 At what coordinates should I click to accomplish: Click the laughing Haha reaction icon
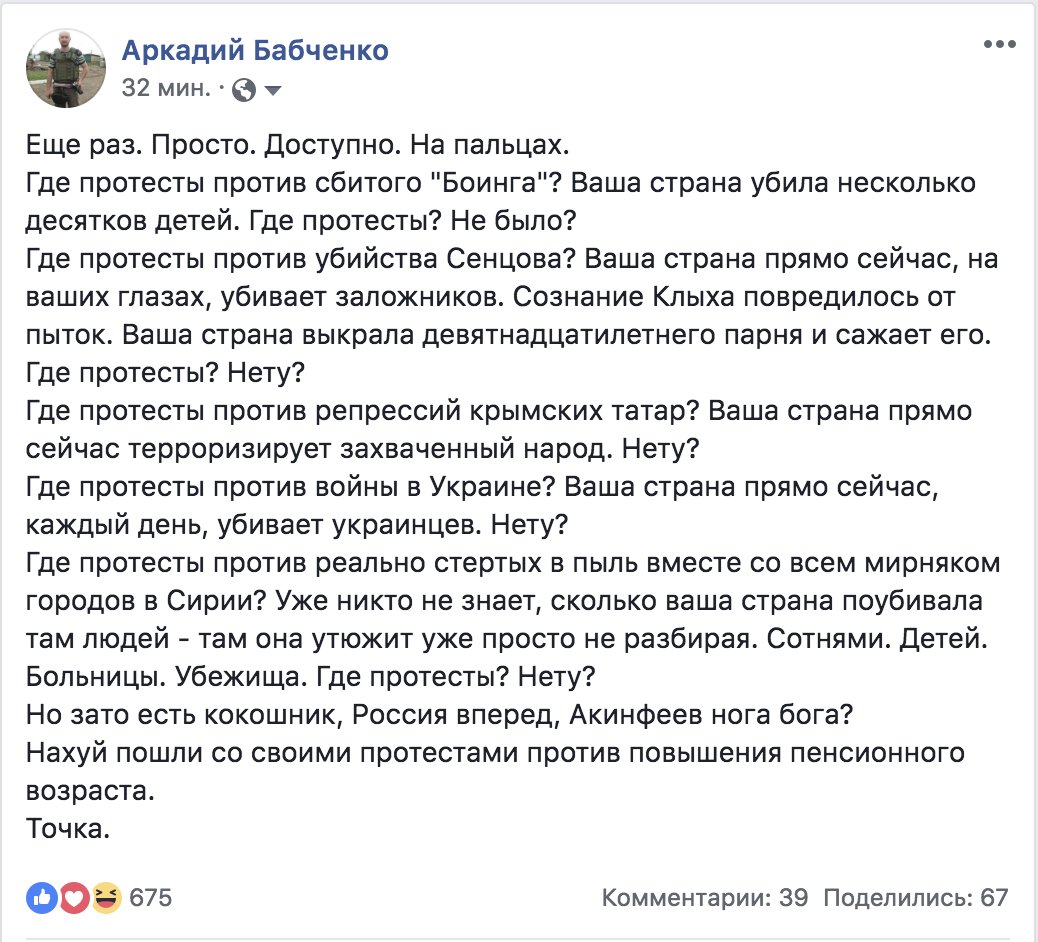[x=107, y=898]
